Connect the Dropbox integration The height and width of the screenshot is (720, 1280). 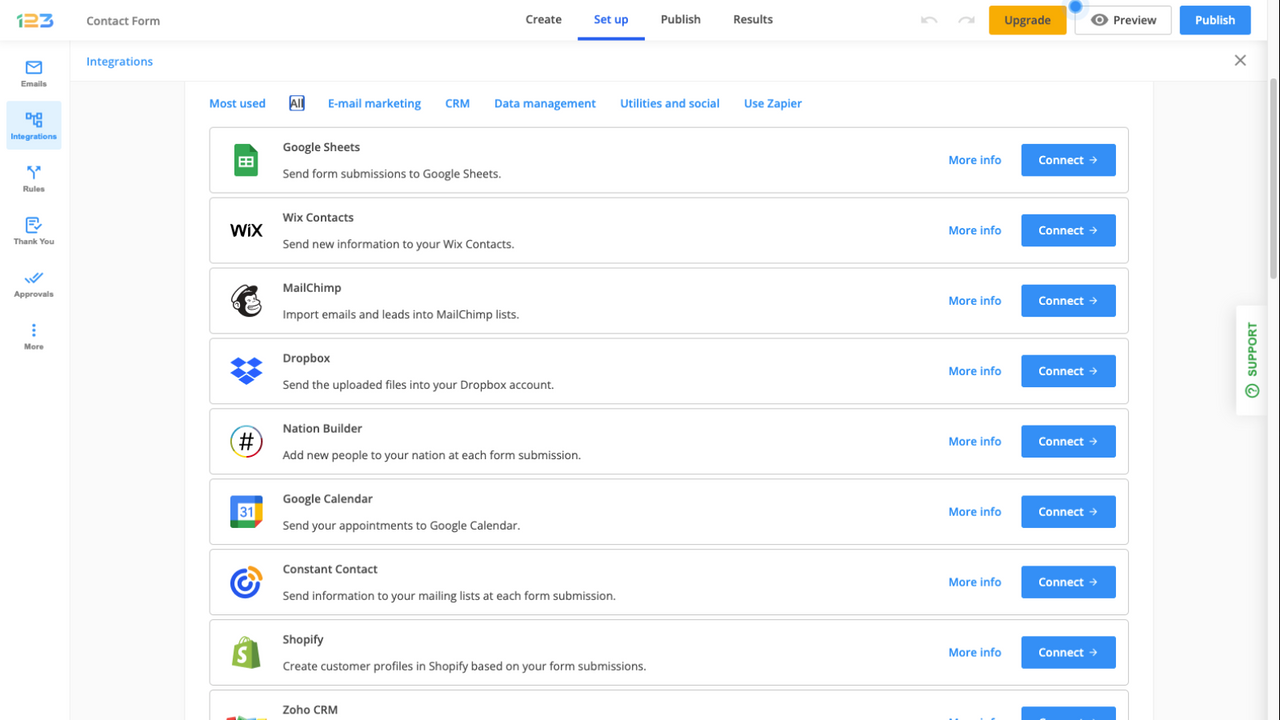pos(1068,371)
